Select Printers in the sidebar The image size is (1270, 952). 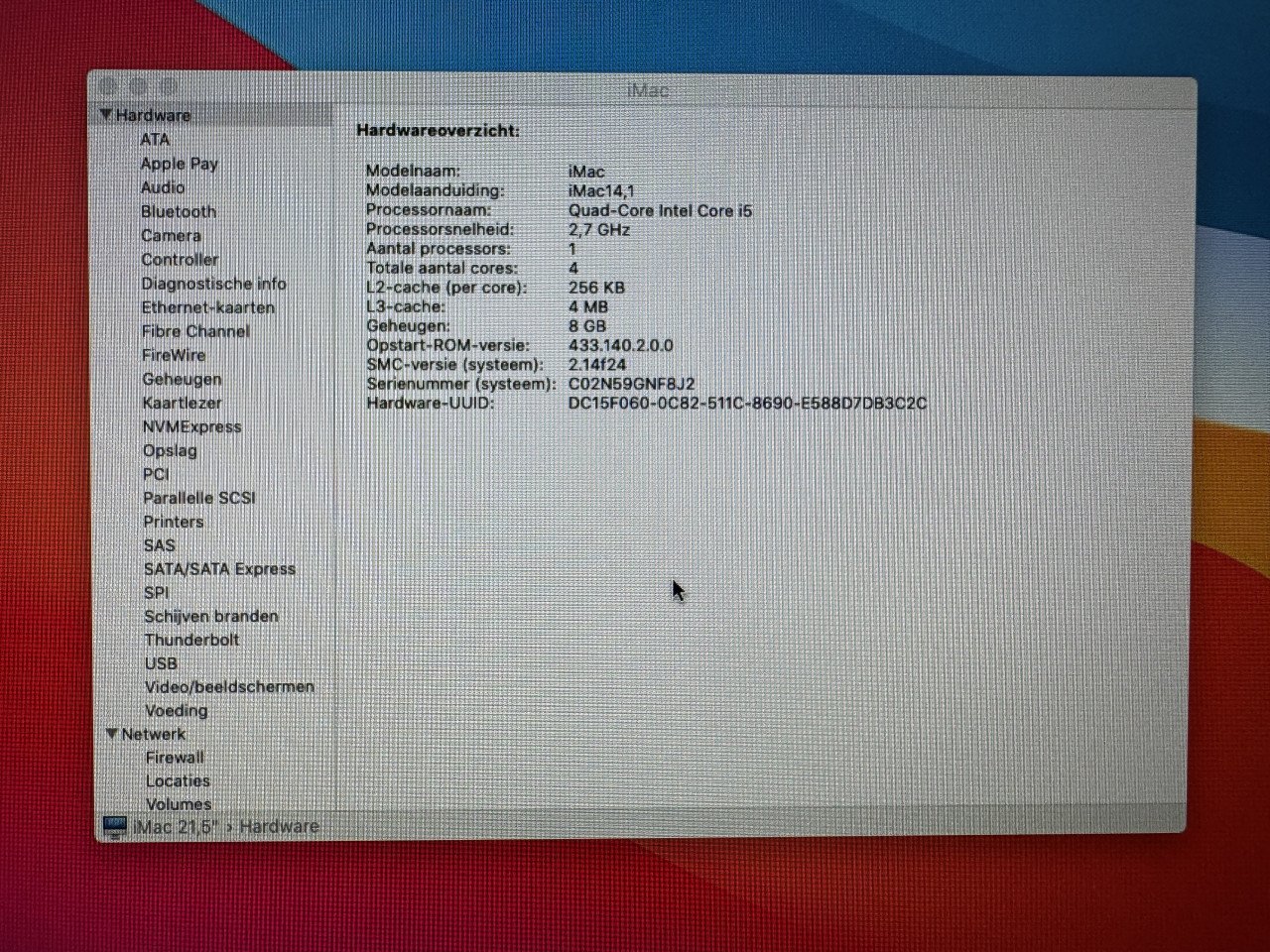point(173,522)
